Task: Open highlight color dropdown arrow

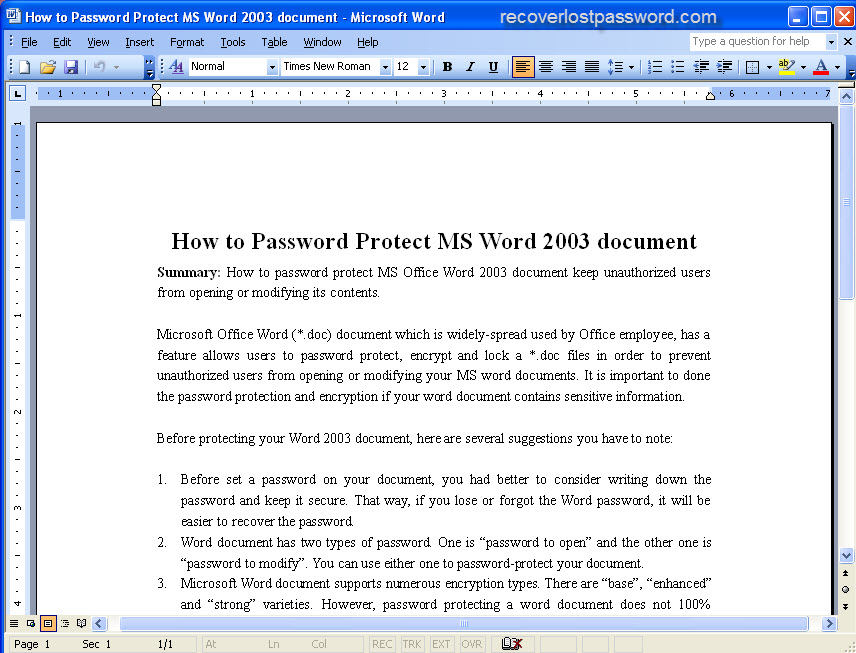Action: (803, 67)
